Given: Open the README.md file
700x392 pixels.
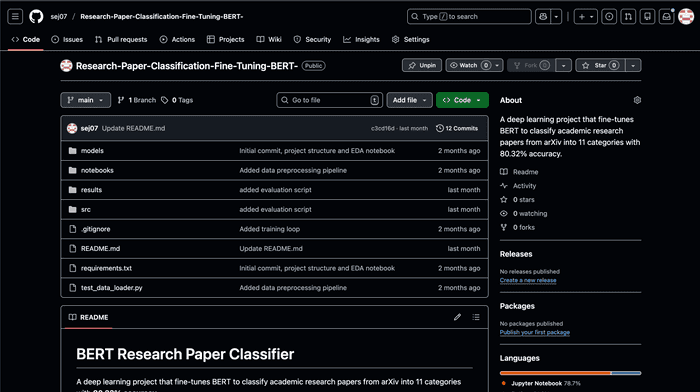Looking at the screenshot, I should pos(100,249).
